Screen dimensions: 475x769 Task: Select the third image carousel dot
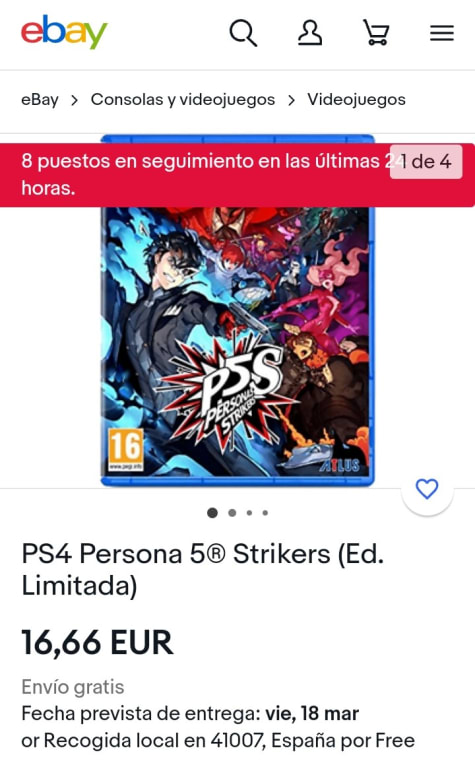(x=250, y=513)
